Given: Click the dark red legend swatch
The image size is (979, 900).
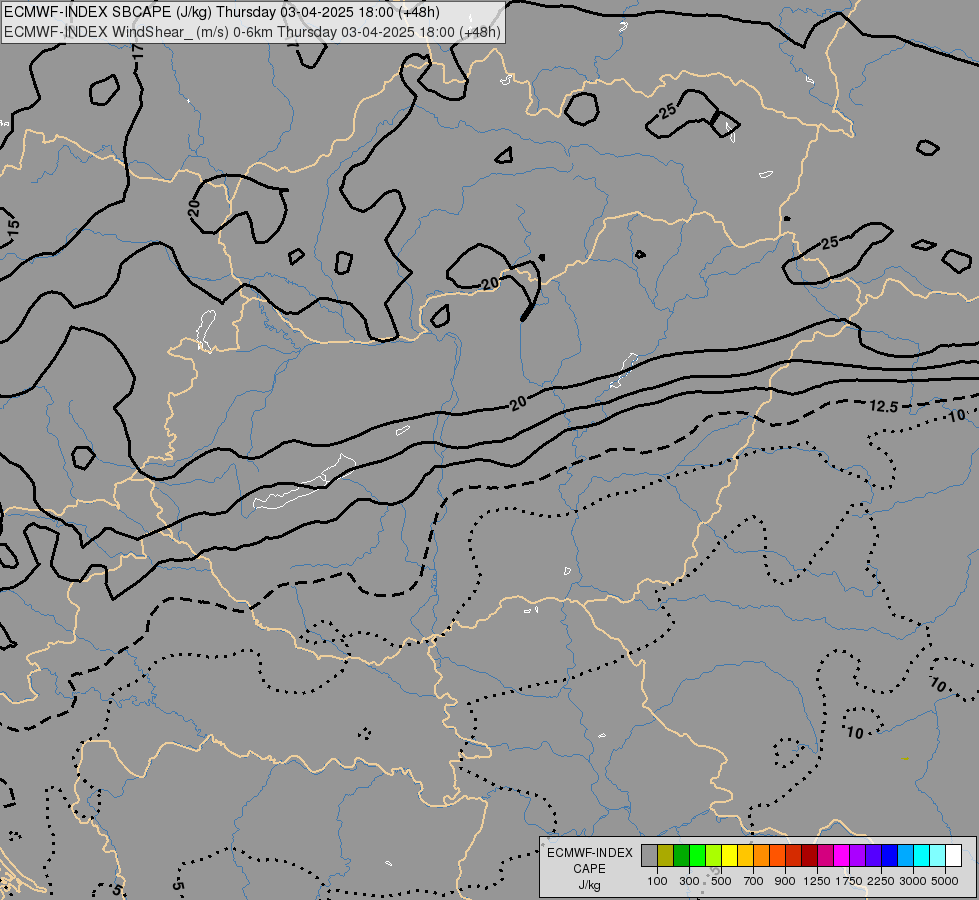Looking at the screenshot, I should (x=810, y=856).
